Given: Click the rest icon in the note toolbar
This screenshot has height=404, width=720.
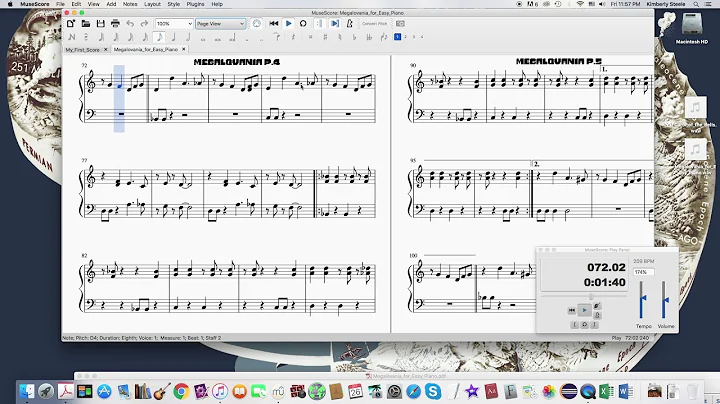Looking at the screenshot, I should pyautogui.click(x=293, y=37).
